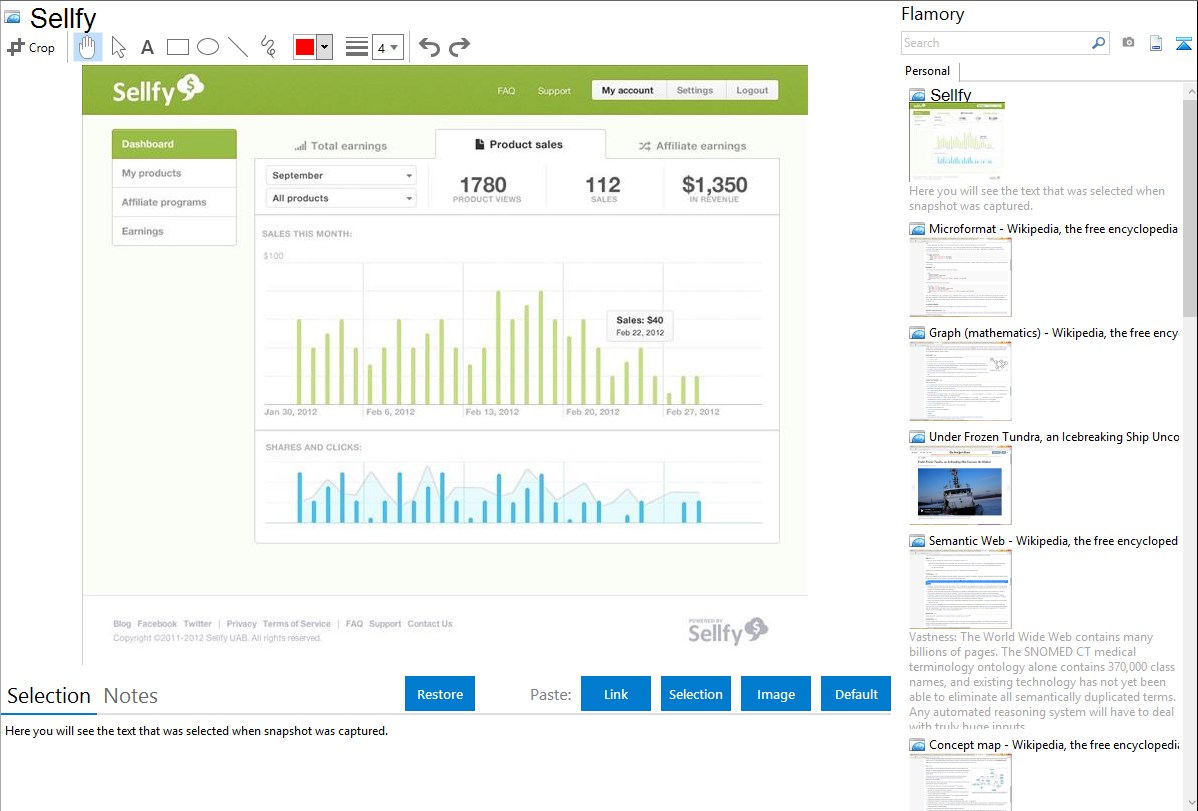Open the Microformat snapshot thumbnail

[x=960, y=277]
